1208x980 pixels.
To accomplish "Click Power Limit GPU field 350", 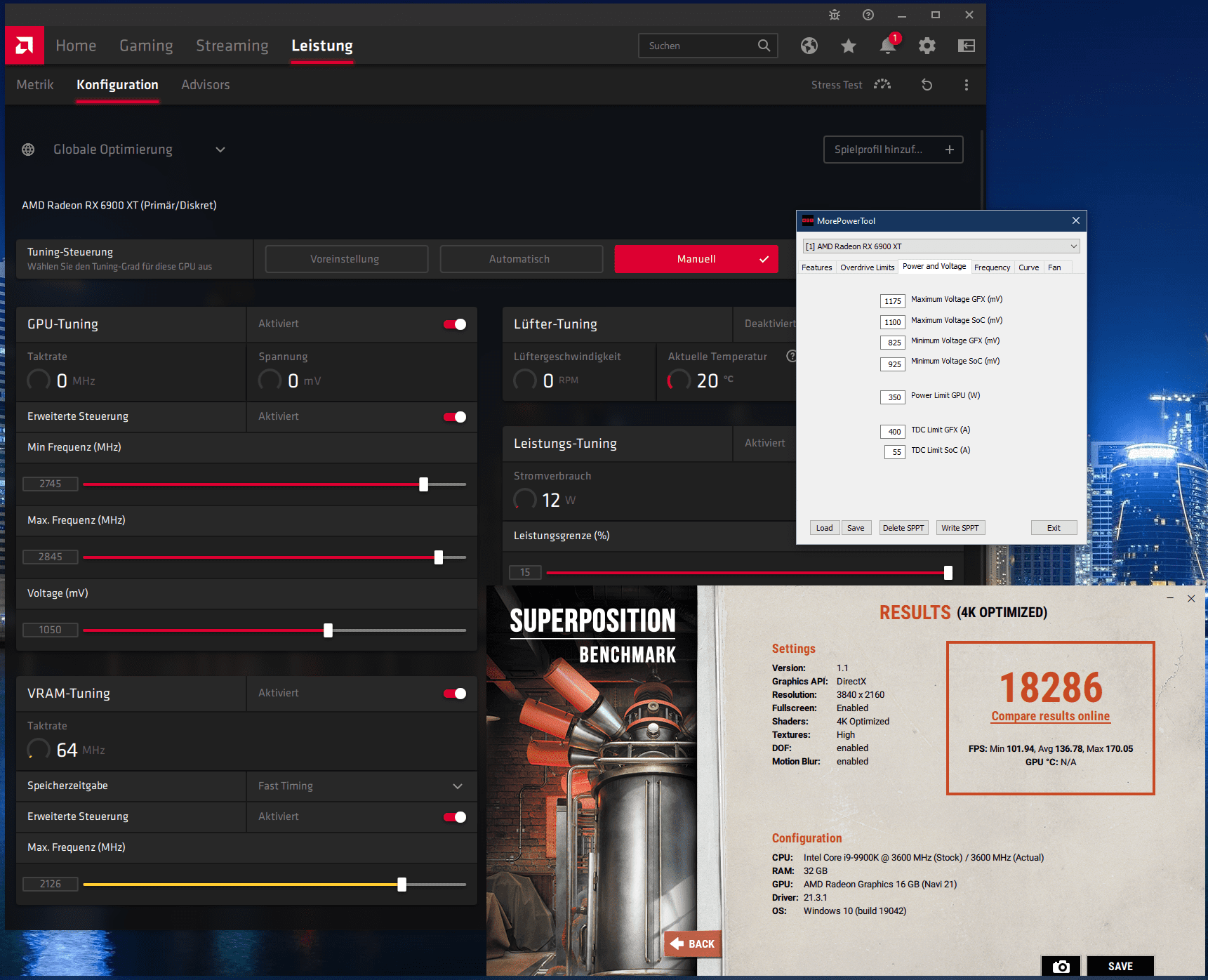I will (893, 397).
